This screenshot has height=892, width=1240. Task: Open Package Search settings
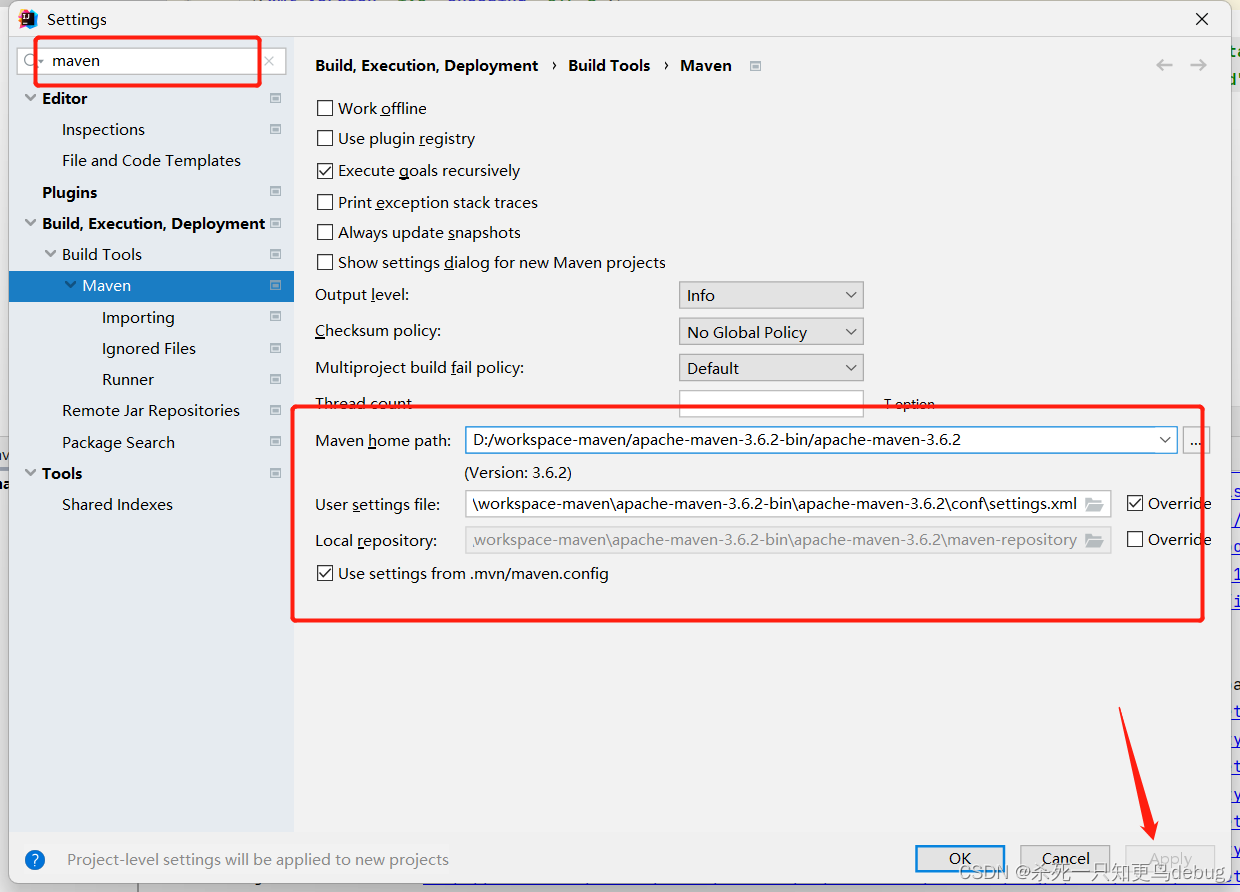(x=118, y=442)
